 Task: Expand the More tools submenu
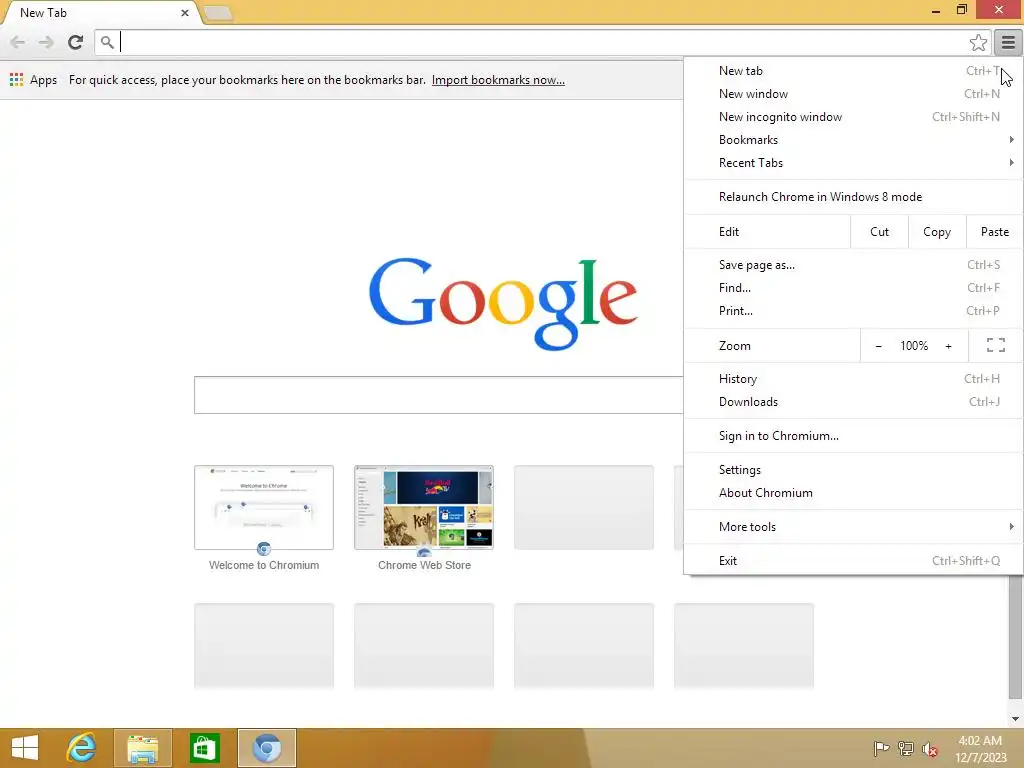coord(853,526)
